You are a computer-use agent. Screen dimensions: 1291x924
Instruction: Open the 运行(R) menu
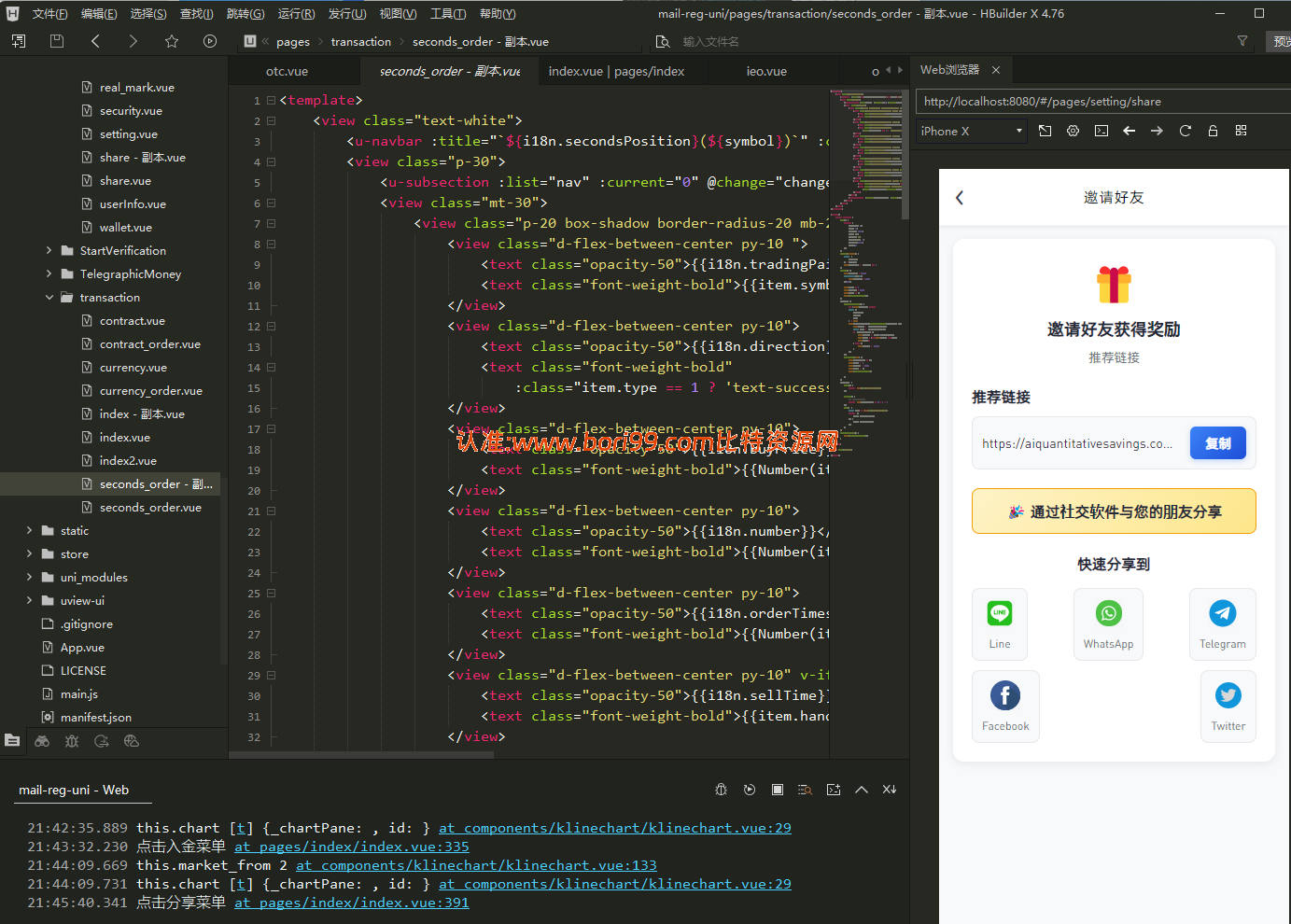[x=296, y=14]
